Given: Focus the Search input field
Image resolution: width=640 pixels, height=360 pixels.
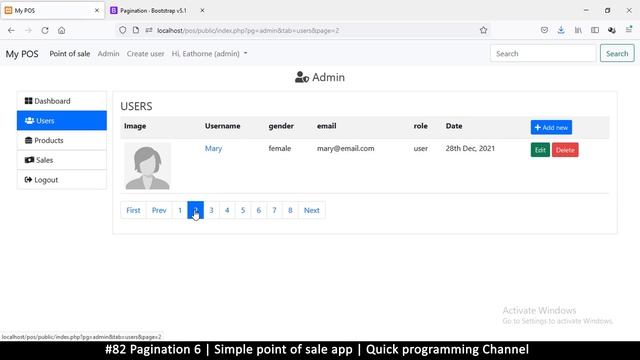Looking at the screenshot, I should (543, 53).
